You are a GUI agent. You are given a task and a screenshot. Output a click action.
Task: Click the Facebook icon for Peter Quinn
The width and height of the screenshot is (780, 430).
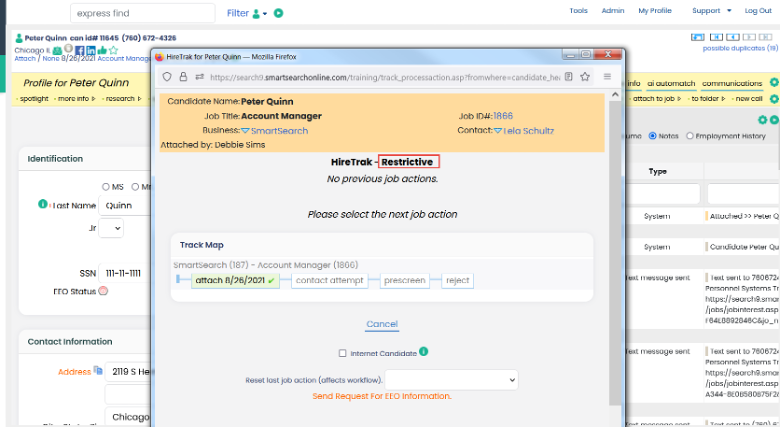pos(78,50)
